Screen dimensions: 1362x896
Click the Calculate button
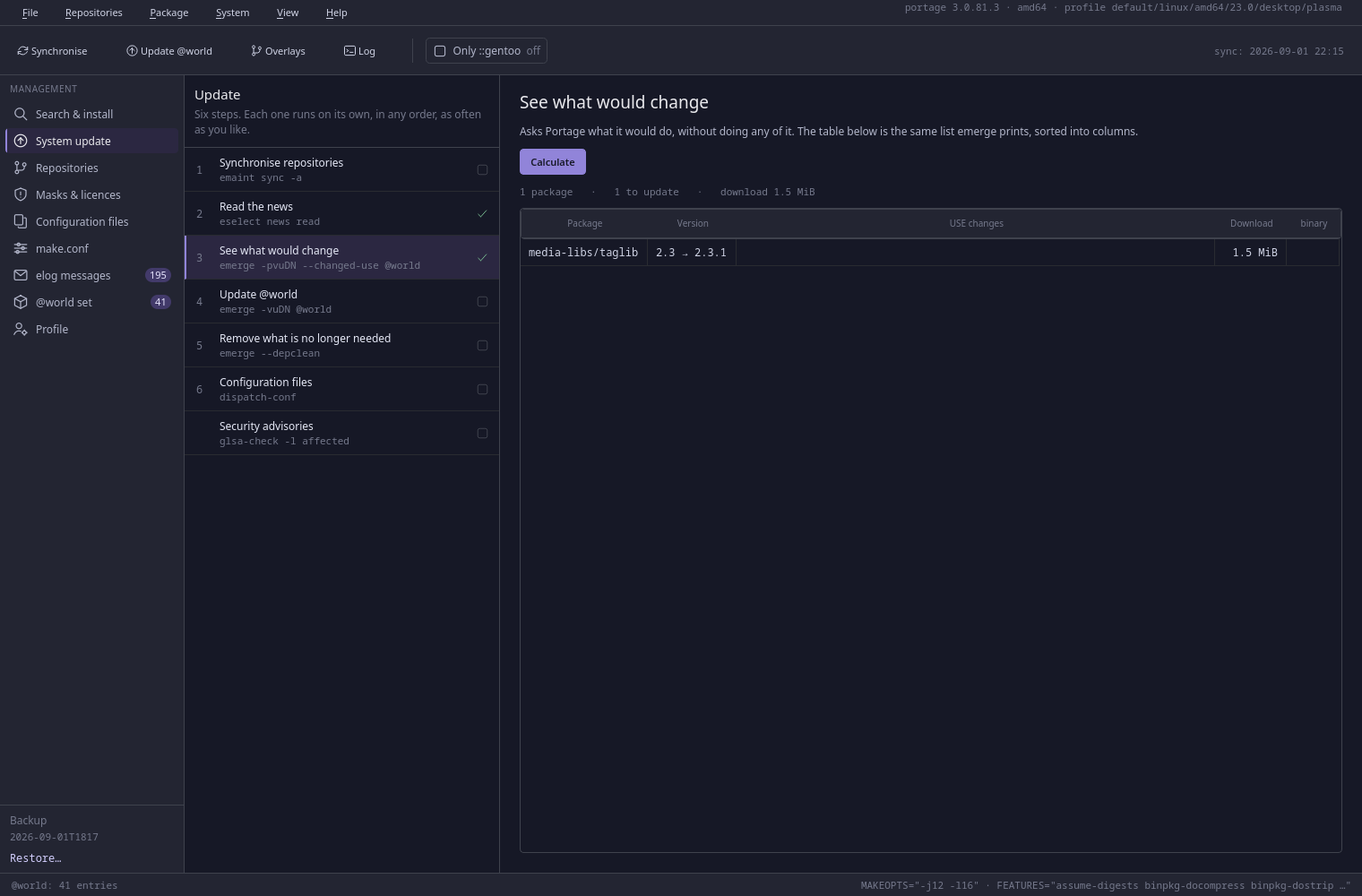pyautogui.click(x=553, y=162)
